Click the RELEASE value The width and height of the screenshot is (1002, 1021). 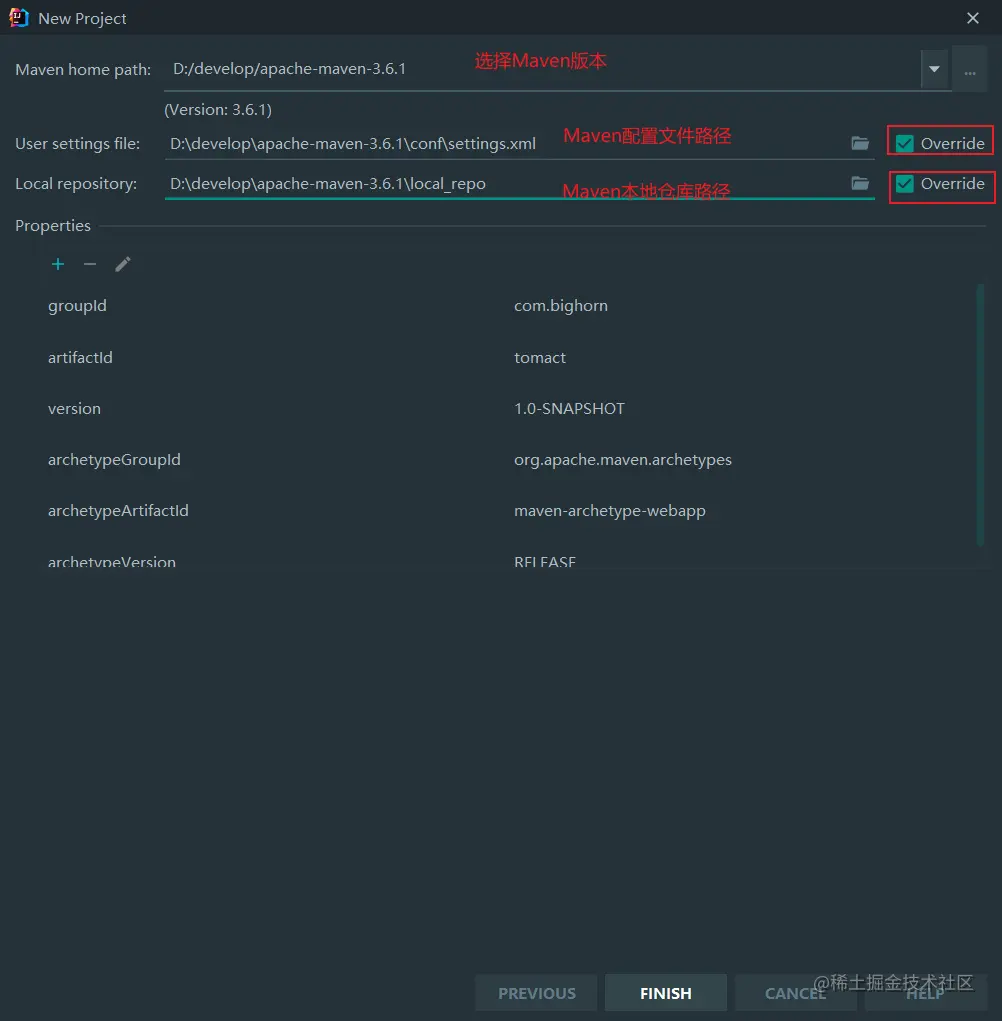[545, 561]
